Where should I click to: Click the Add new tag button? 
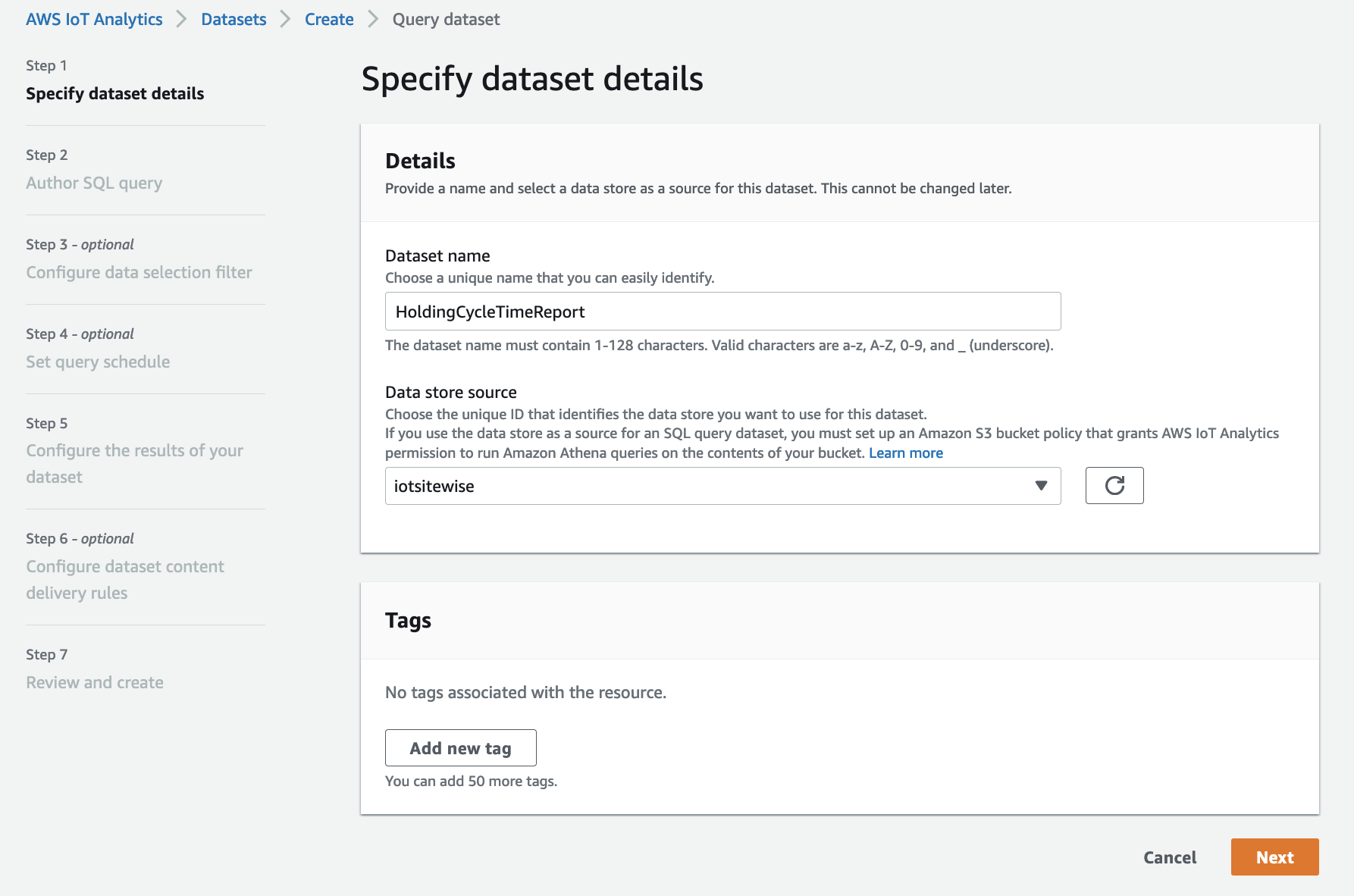460,747
